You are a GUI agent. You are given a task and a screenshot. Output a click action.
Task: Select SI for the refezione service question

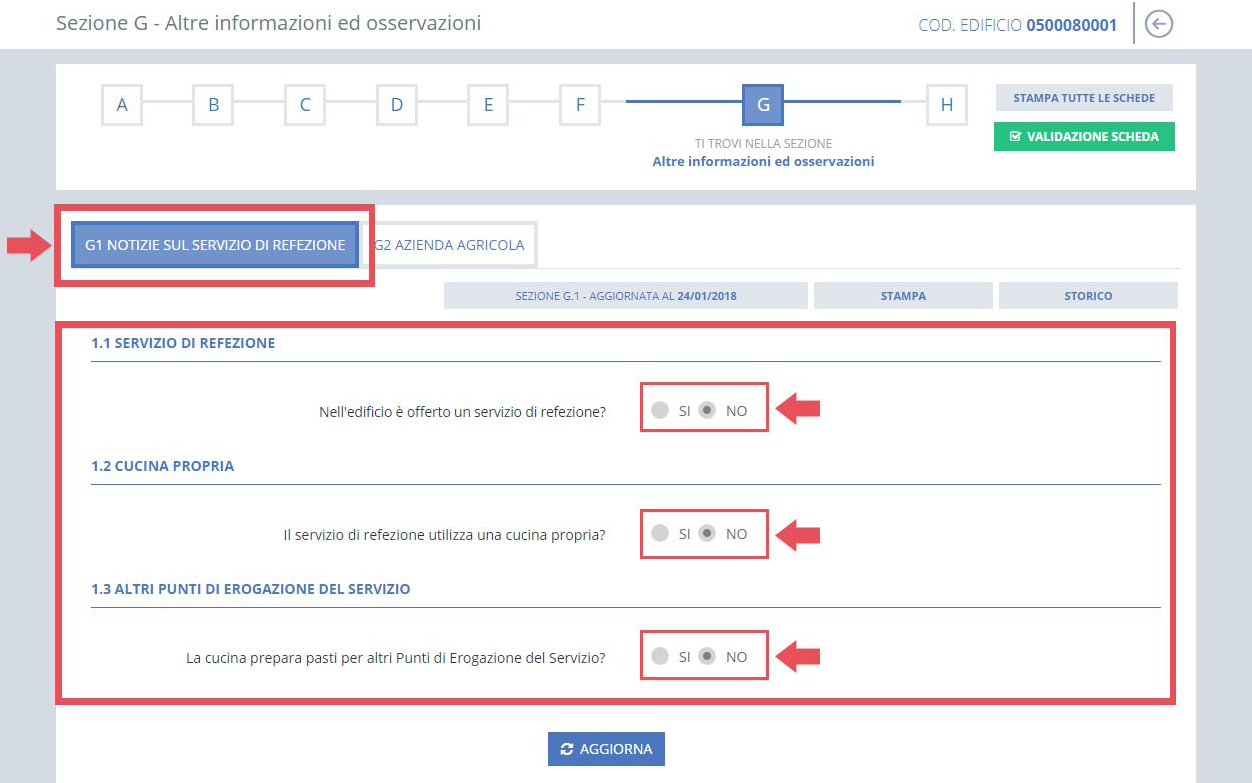661,407
